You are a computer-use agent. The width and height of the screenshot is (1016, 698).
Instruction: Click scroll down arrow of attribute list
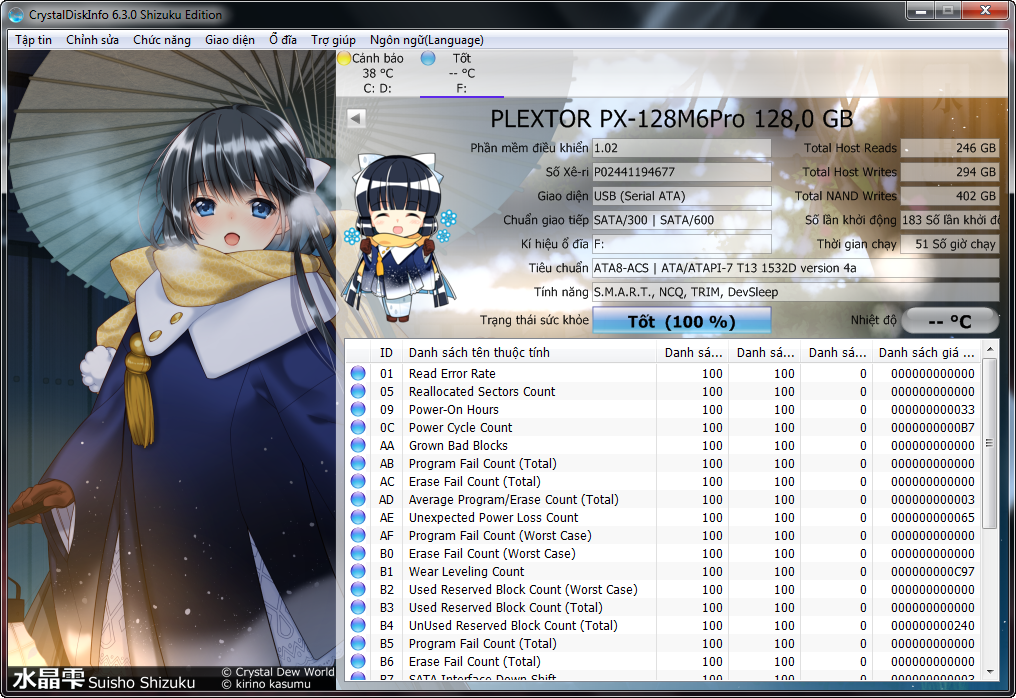[989, 672]
